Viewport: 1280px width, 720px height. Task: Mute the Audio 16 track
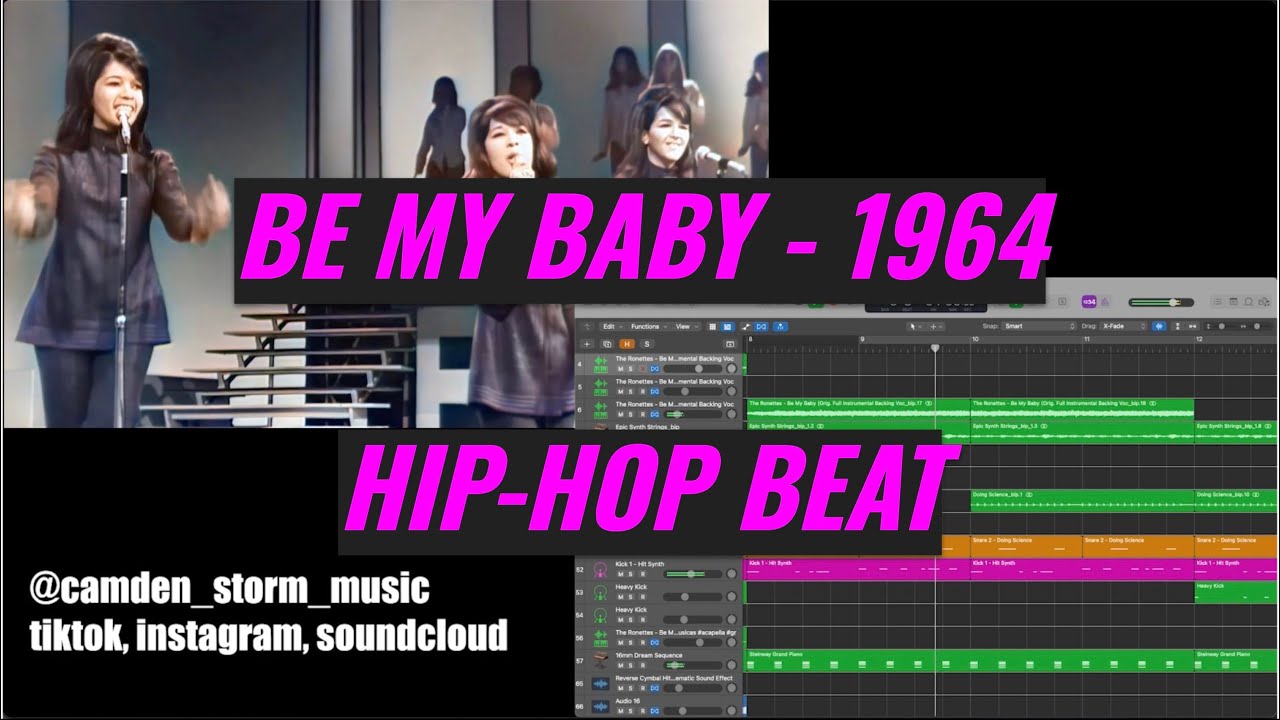(x=621, y=711)
